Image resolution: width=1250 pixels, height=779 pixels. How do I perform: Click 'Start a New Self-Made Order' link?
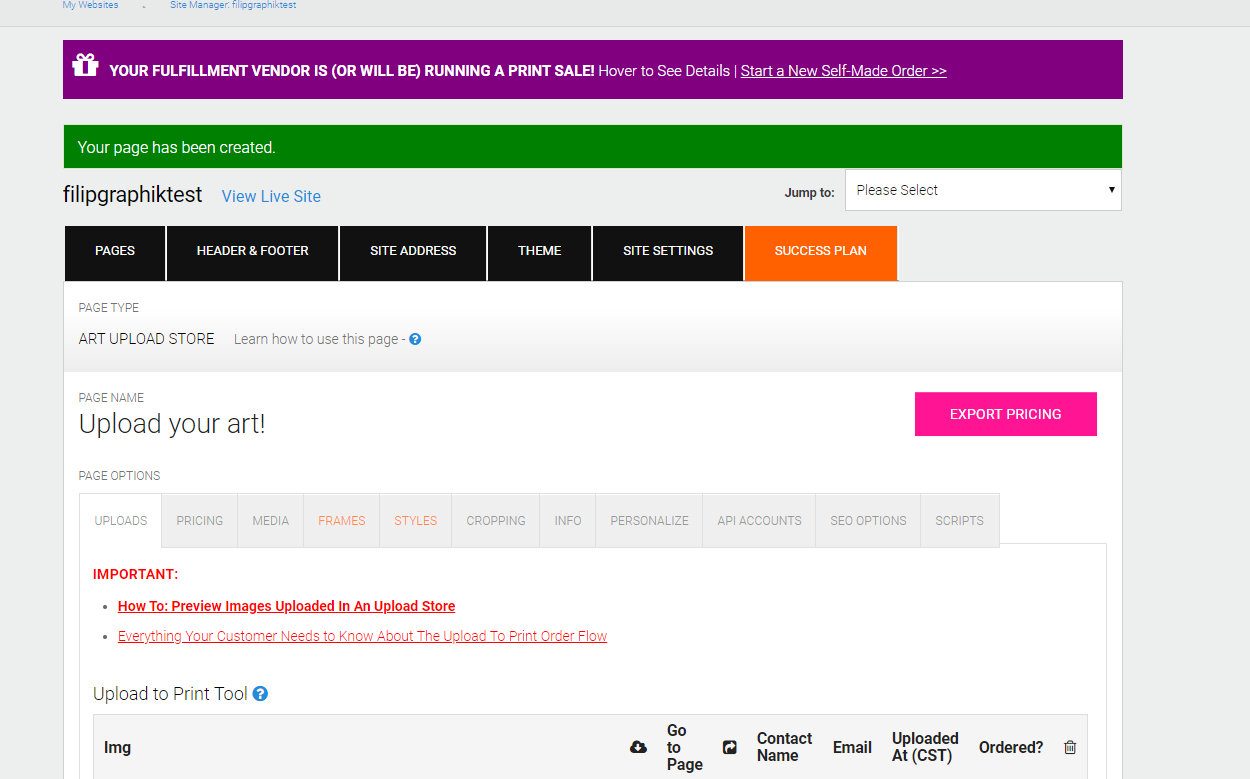pyautogui.click(x=843, y=71)
